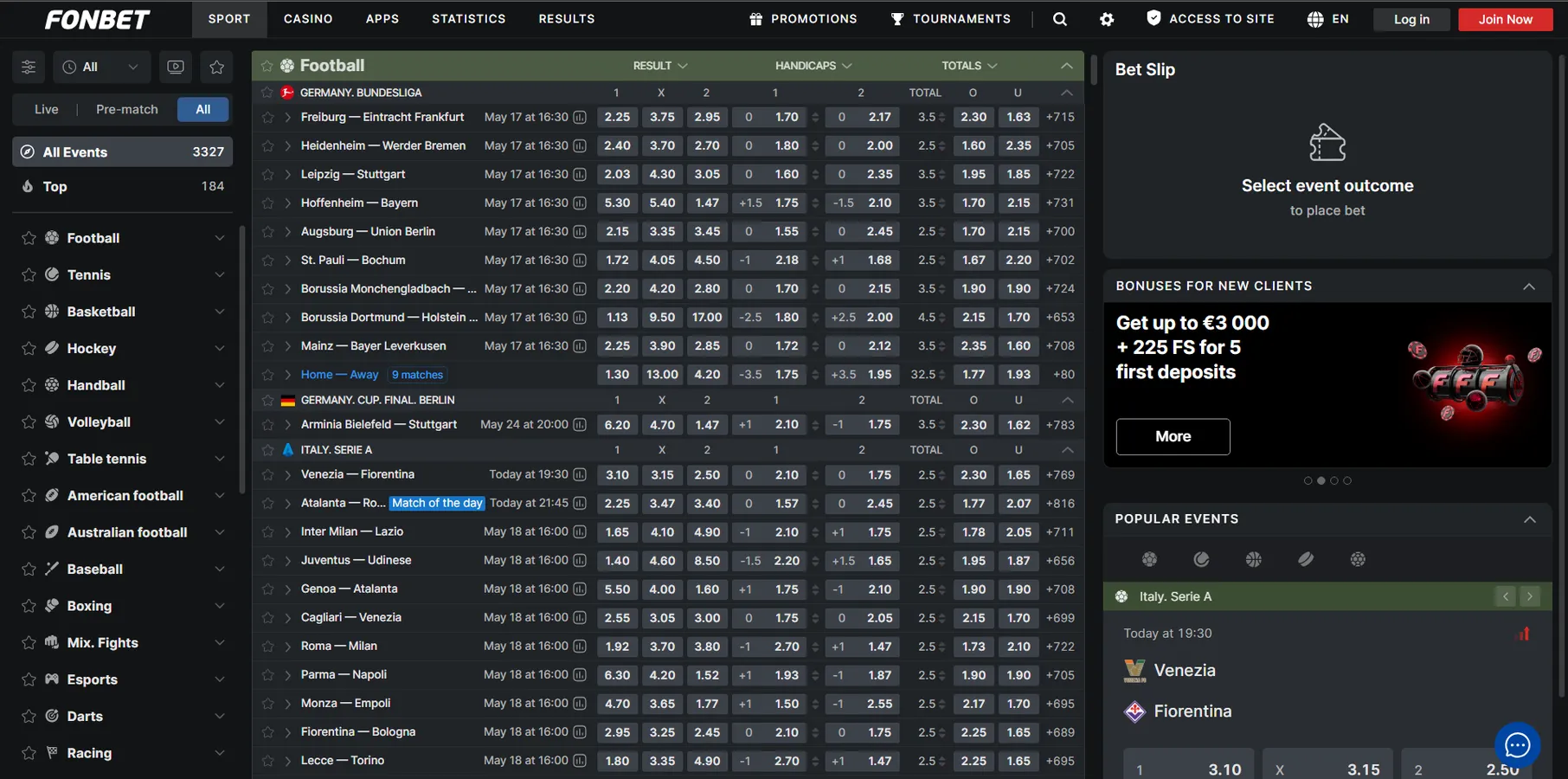This screenshot has height=779, width=1568.
Task: Star the Germany Bundesliga league header
Action: [x=267, y=93]
